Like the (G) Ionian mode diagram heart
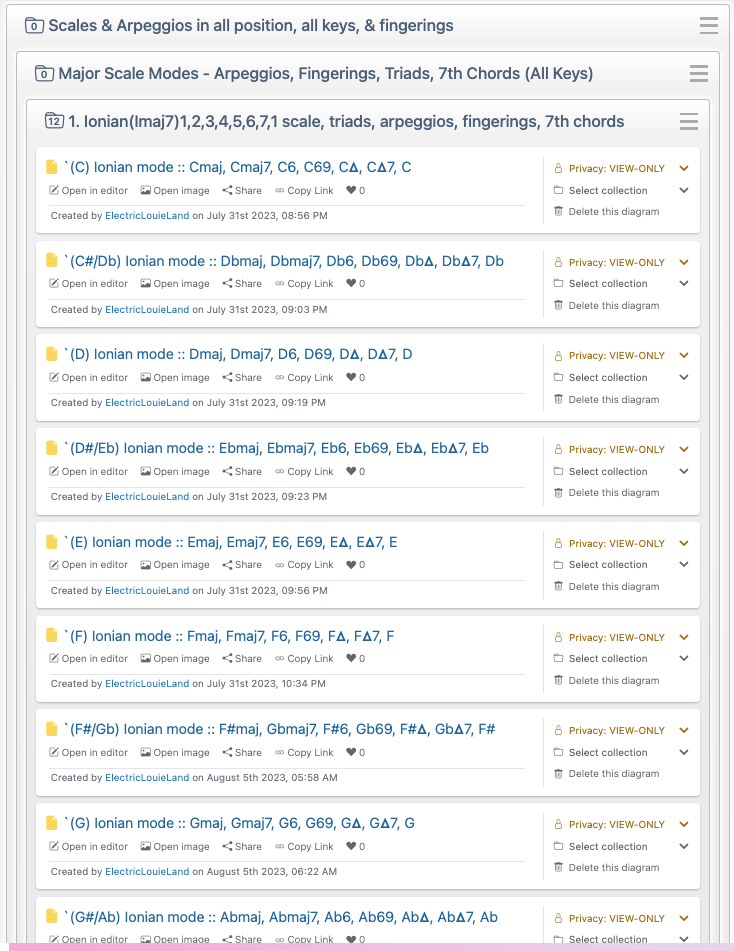The height and width of the screenshot is (951, 734). [x=351, y=846]
